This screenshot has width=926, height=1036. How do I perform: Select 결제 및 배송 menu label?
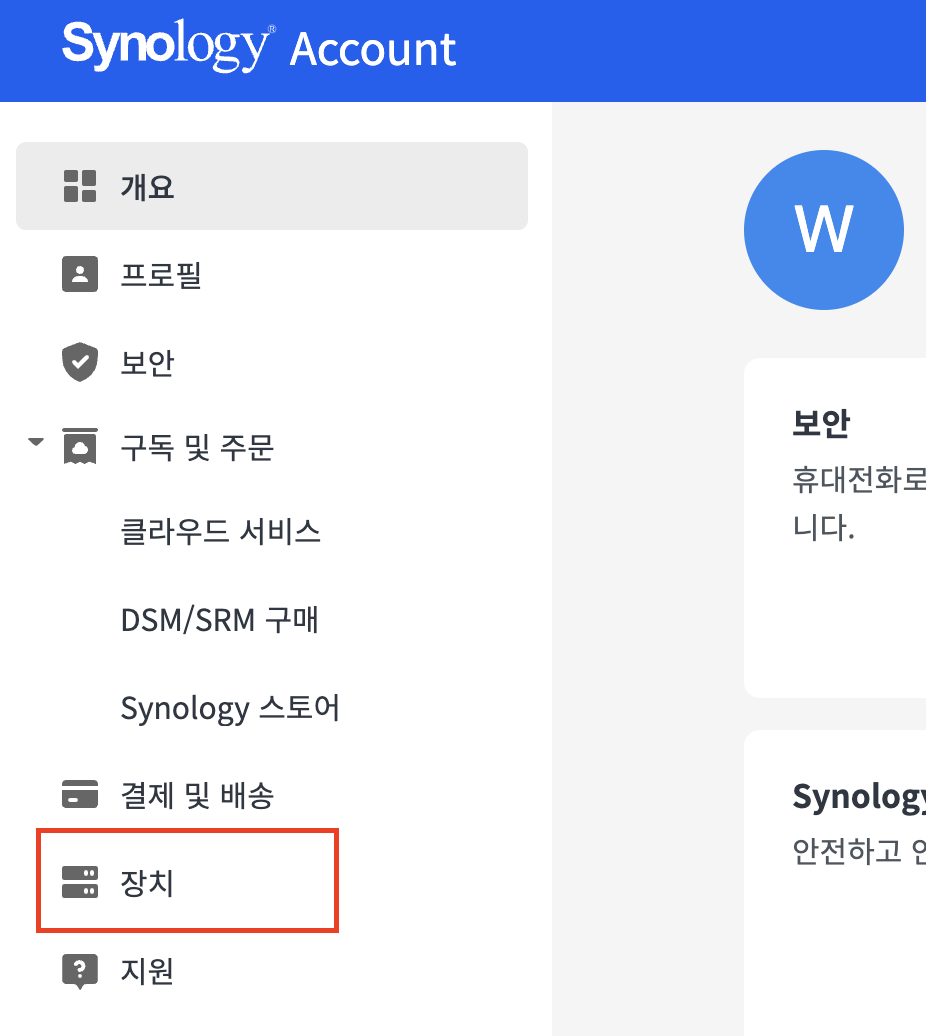coord(197,795)
